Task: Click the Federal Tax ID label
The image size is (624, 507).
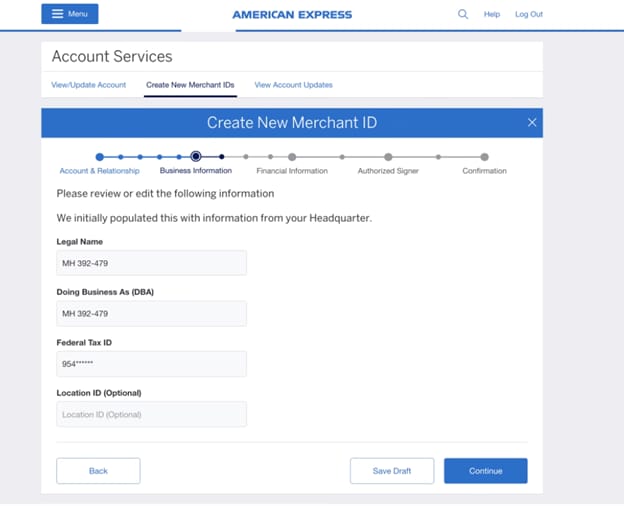Action: coord(84,343)
